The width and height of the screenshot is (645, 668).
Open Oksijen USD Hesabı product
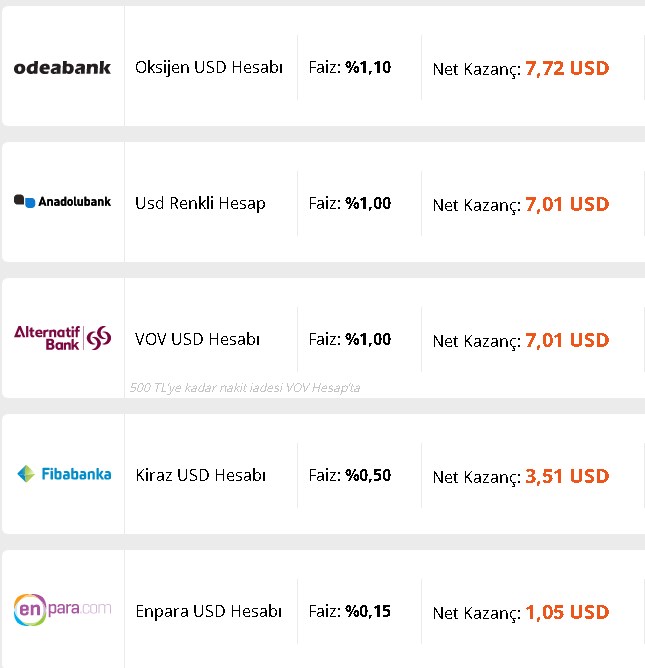(x=209, y=67)
